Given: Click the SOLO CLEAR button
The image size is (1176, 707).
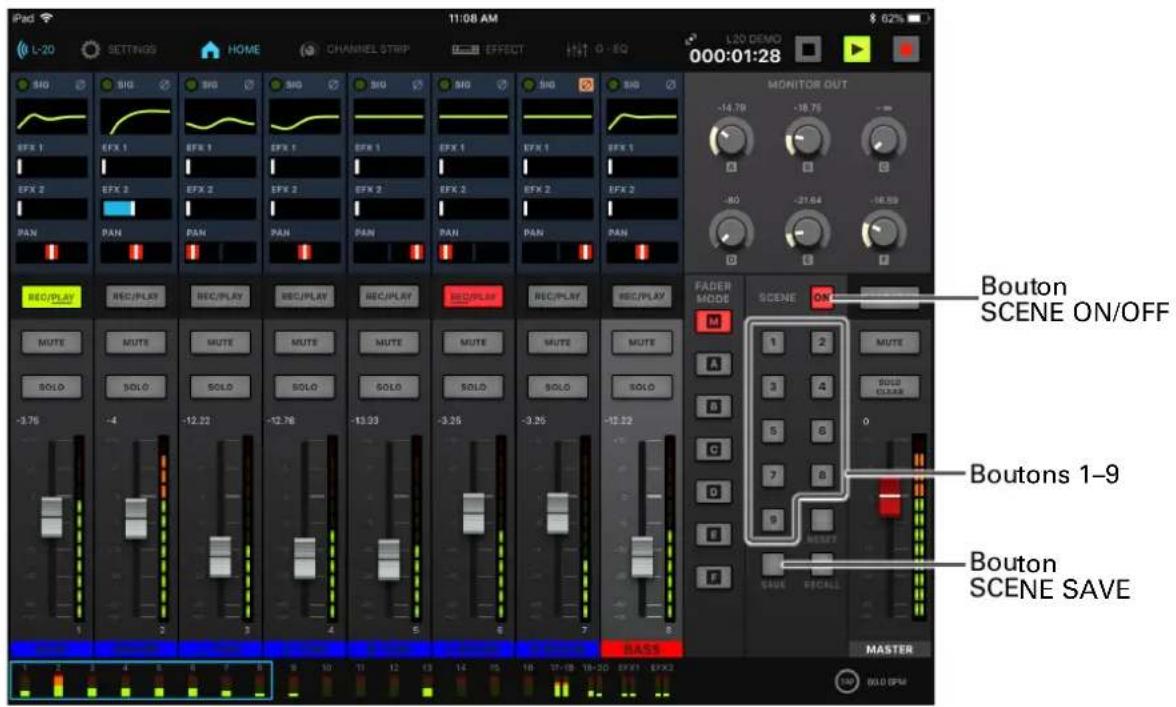Looking at the screenshot, I should (x=890, y=387).
